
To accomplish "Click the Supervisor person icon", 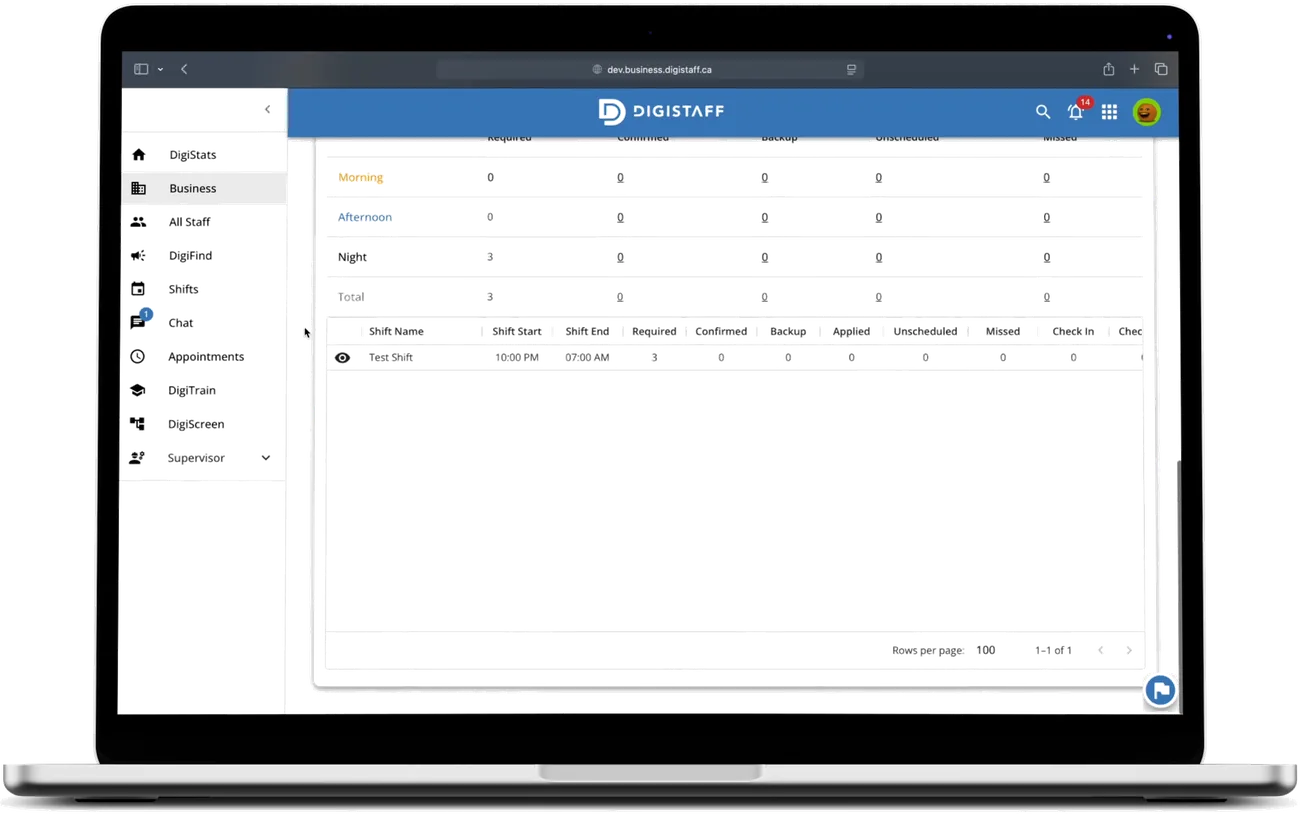I will 138,458.
